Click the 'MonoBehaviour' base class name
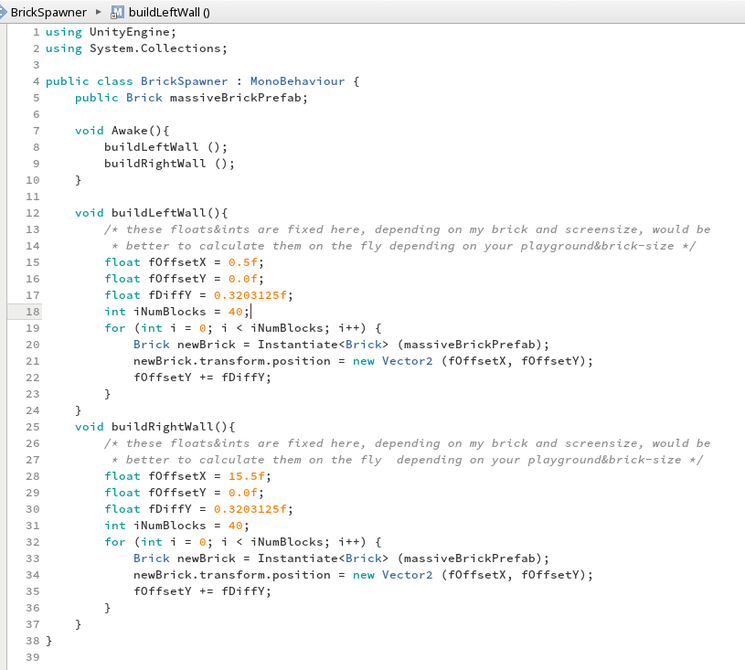Image resolution: width=745 pixels, height=670 pixels. tap(297, 81)
